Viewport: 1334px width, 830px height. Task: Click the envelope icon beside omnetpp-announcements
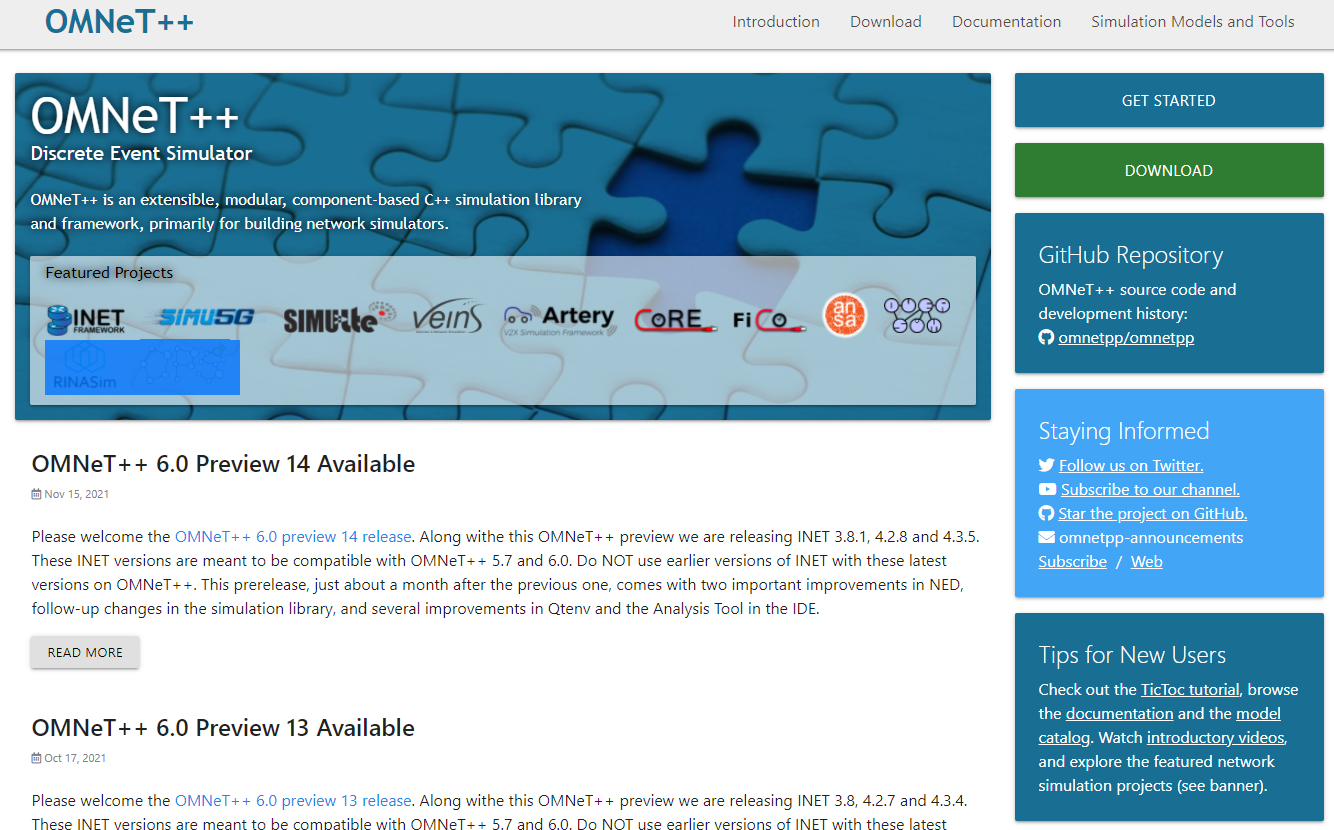click(1046, 537)
